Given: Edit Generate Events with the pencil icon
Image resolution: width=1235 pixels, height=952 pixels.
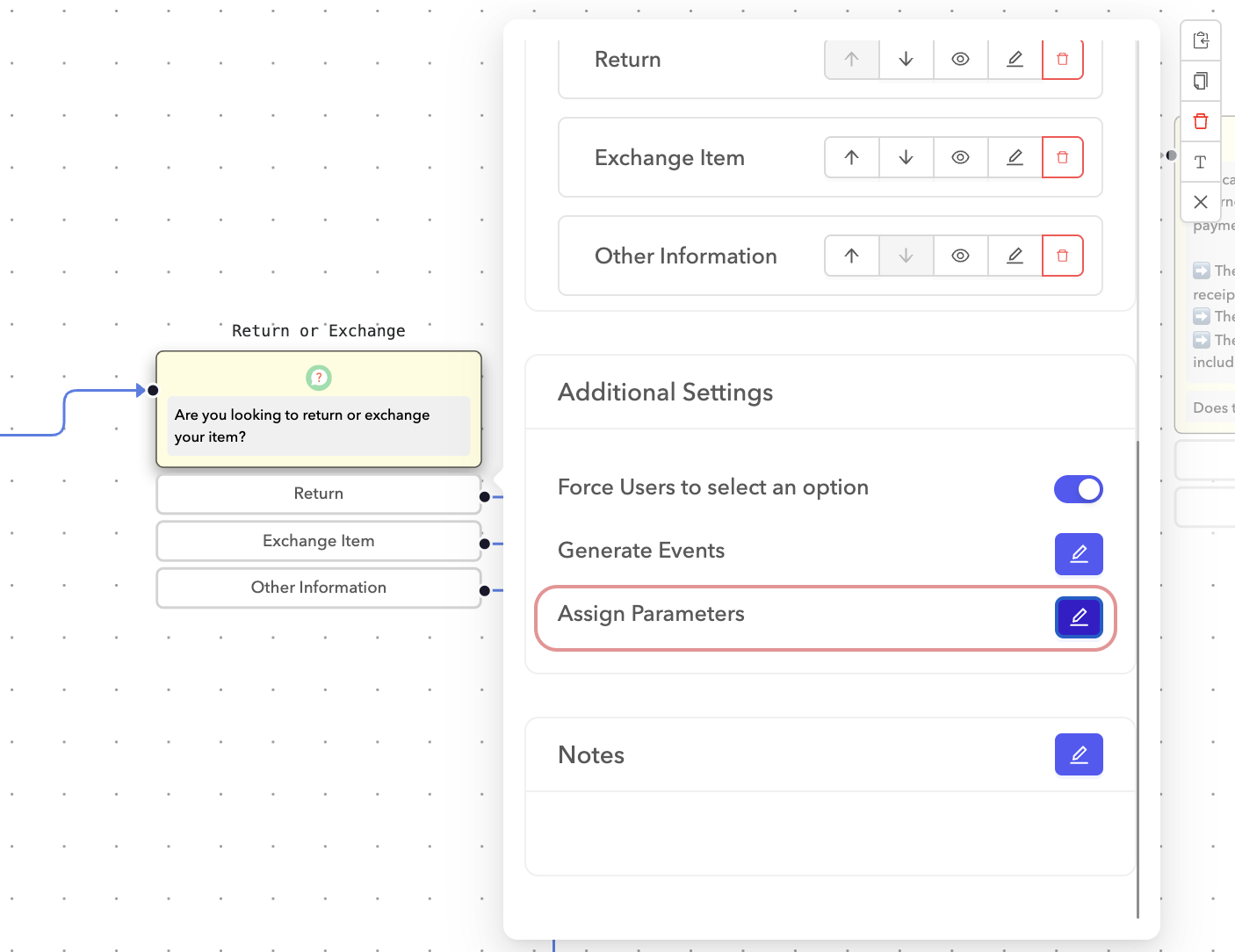Looking at the screenshot, I should pos(1079,554).
